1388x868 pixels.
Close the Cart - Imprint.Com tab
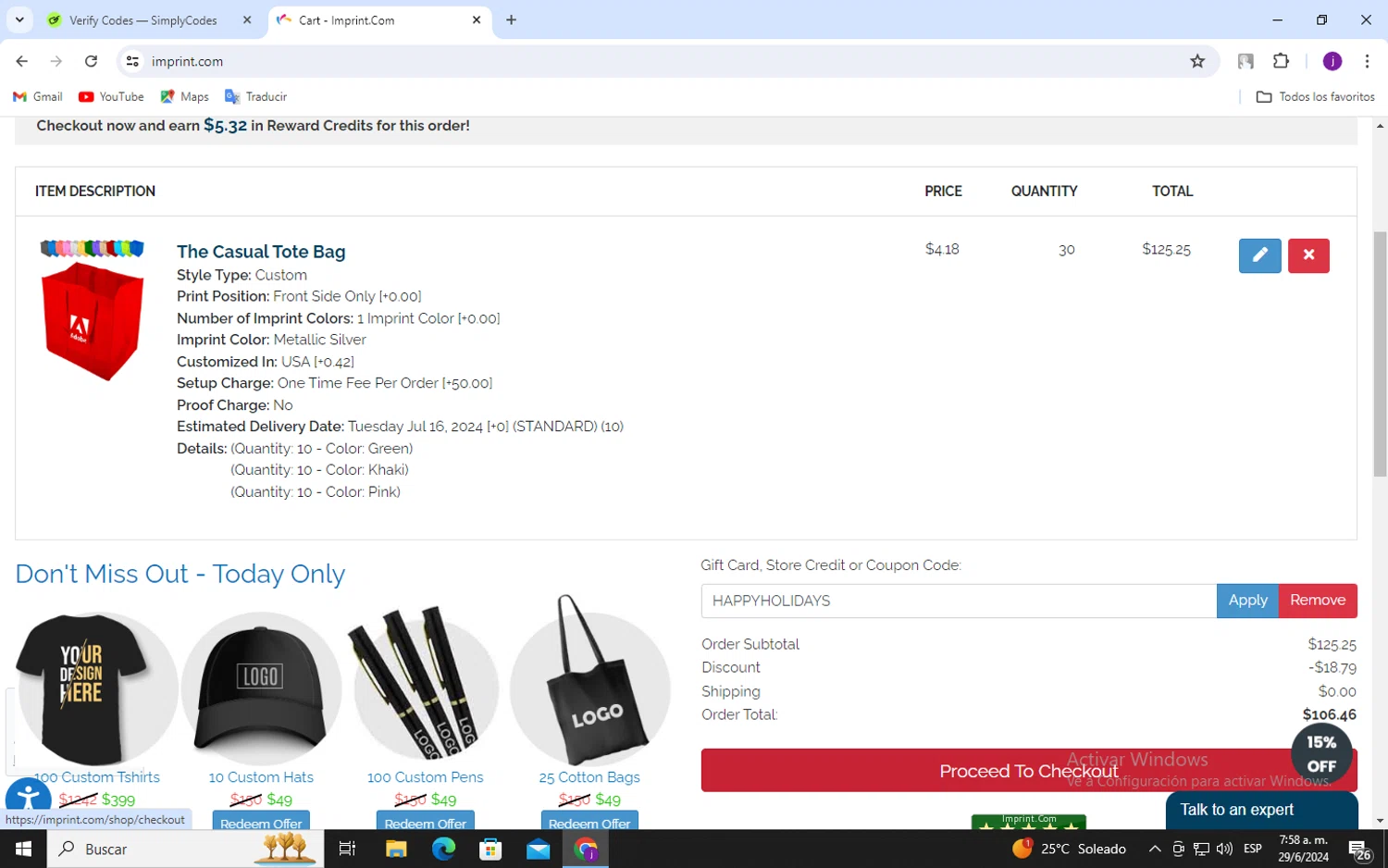click(x=477, y=19)
